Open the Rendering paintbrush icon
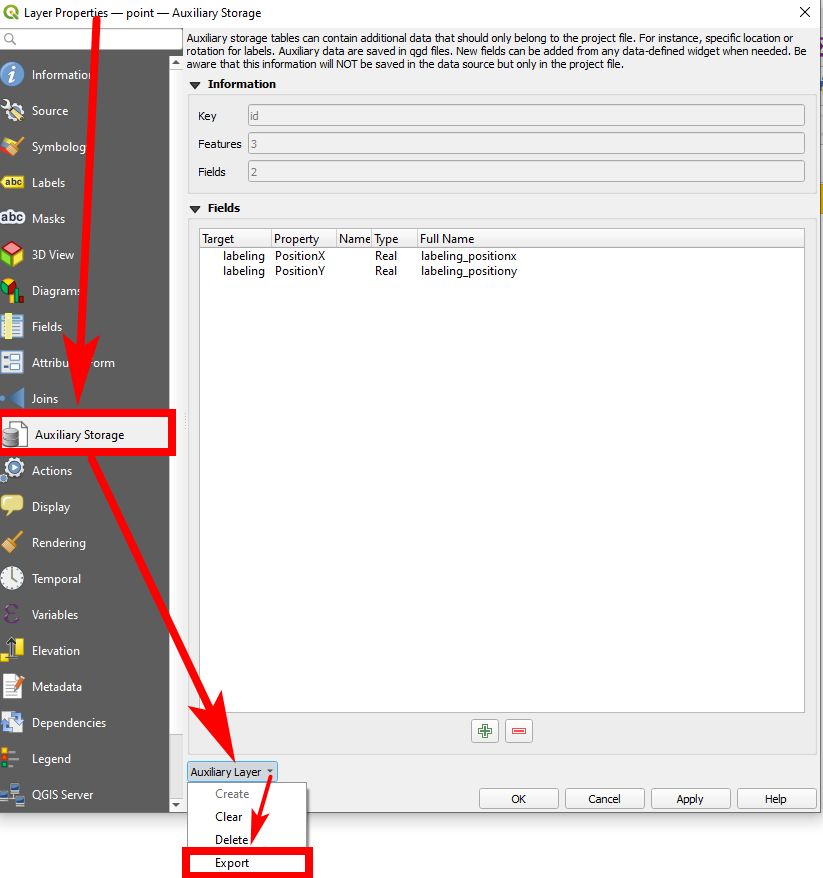Screen dimensions: 823x878 pyautogui.click(x=12, y=542)
